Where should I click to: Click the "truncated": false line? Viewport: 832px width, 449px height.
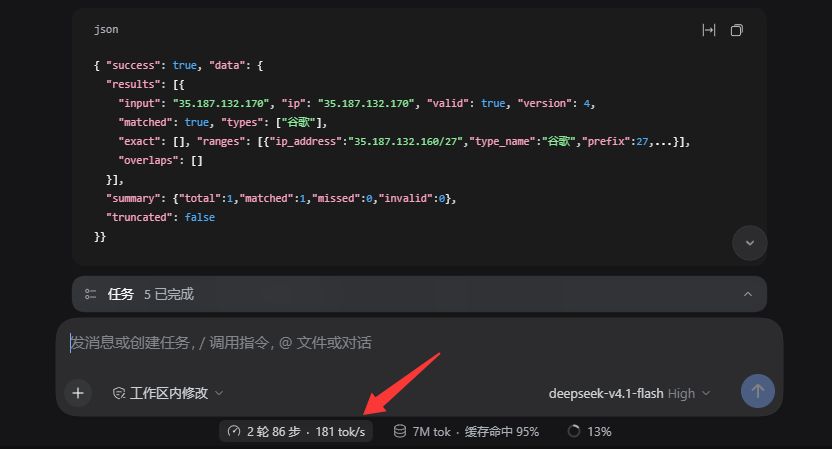click(160, 217)
